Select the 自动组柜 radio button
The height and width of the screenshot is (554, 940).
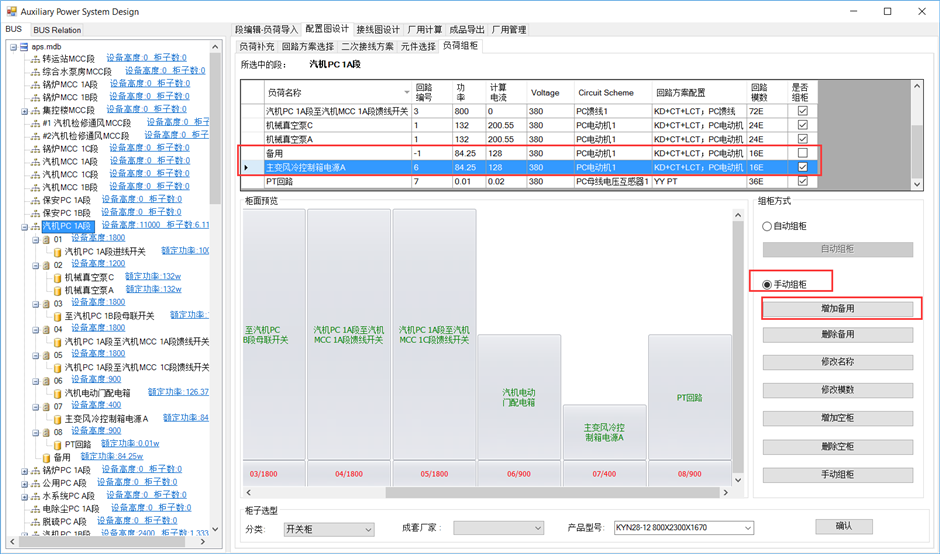tap(767, 226)
